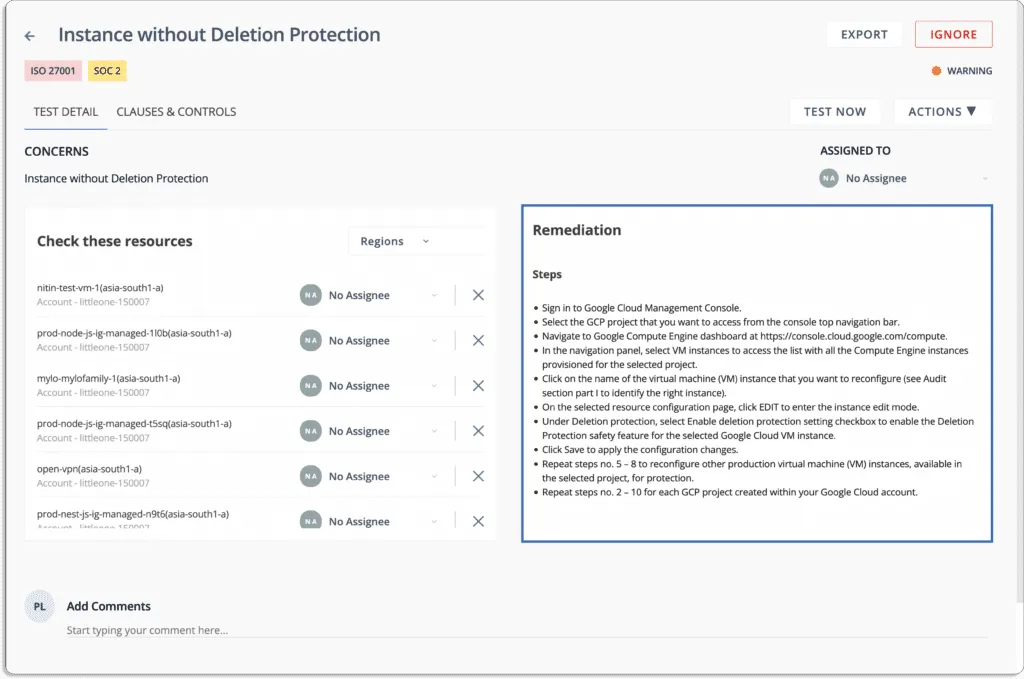Viewport: 1024px width, 679px height.
Task: Switch to the Clauses & Controls tab
Action: pyautogui.click(x=176, y=111)
